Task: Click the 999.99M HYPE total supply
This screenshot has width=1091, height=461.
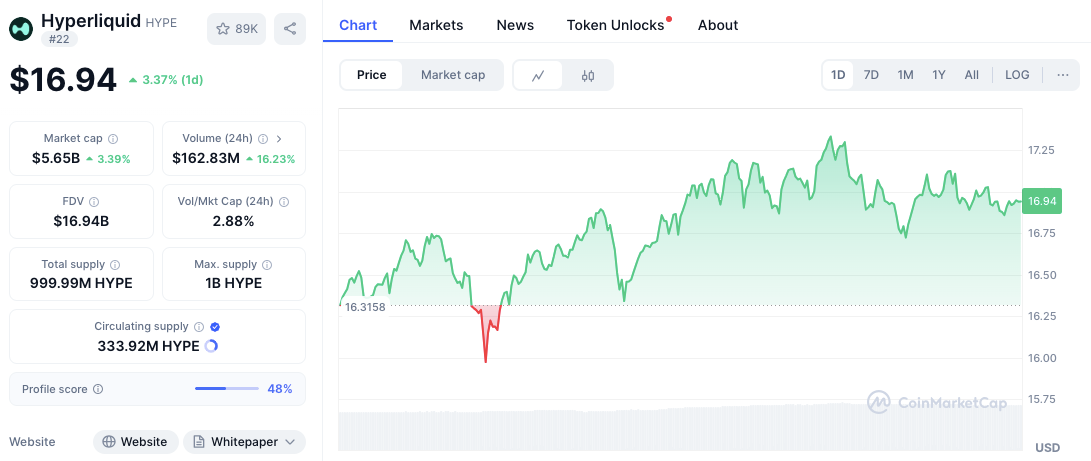Action: click(81, 284)
